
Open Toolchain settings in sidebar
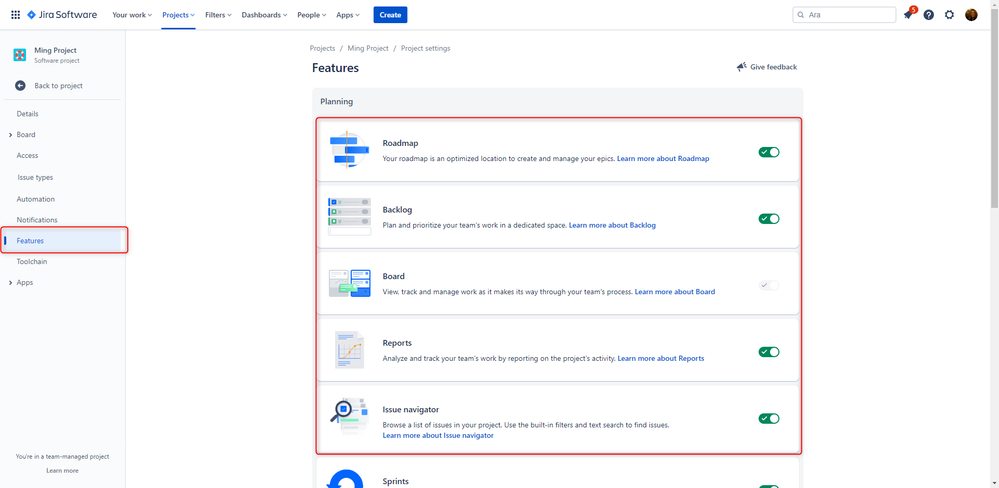[32, 261]
